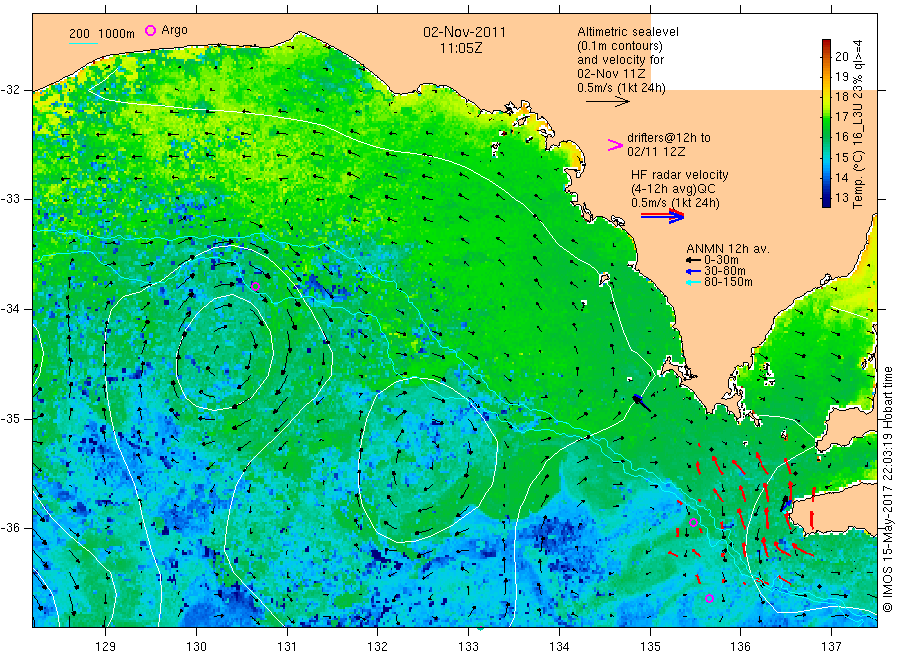The image size is (900, 660).
Task: Click the cyan 80-150m ANMN legend arrow
Action: pyautogui.click(x=694, y=282)
